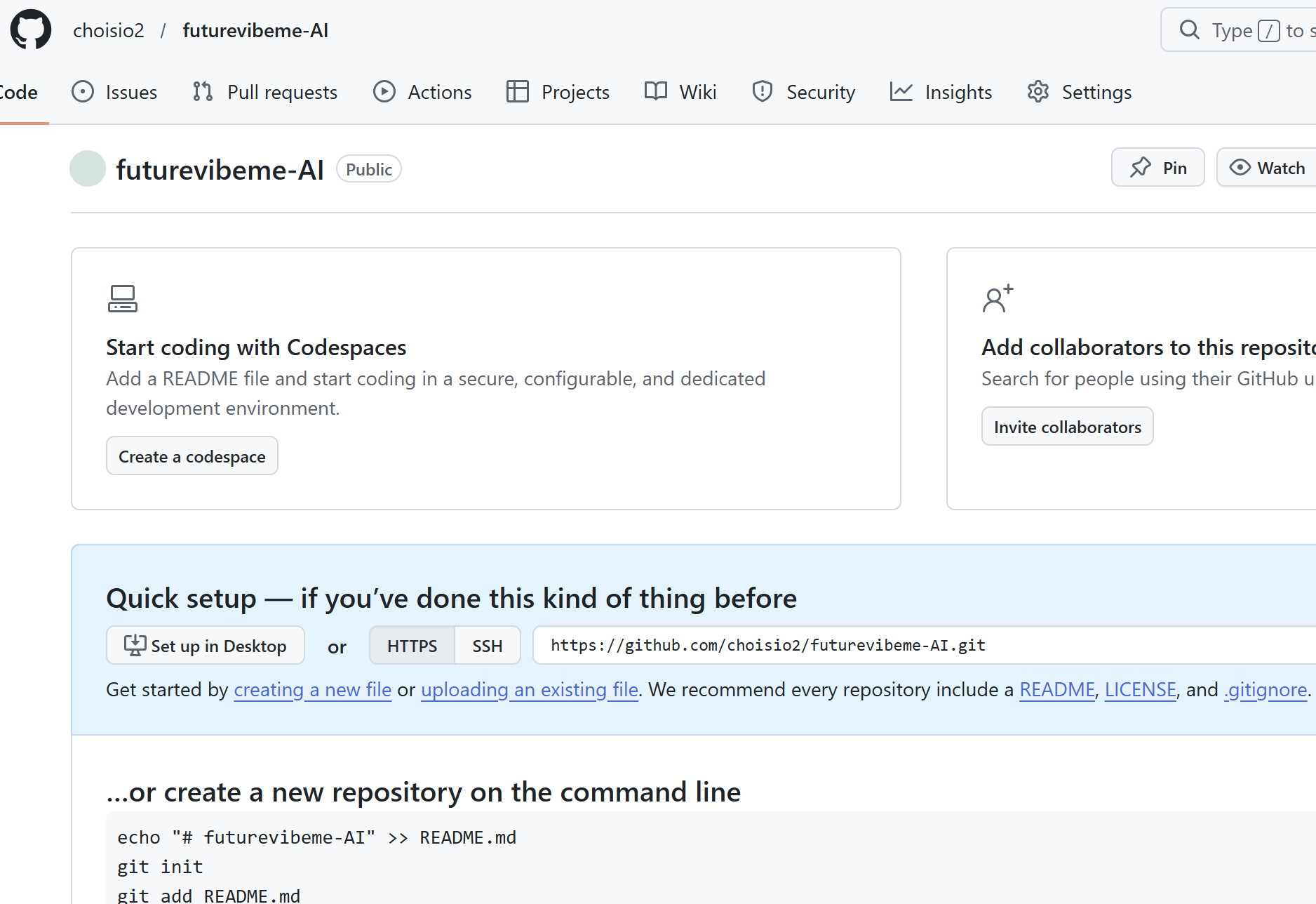The image size is (1316, 904).
Task: Click the Codespaces computer icon
Action: (x=123, y=298)
